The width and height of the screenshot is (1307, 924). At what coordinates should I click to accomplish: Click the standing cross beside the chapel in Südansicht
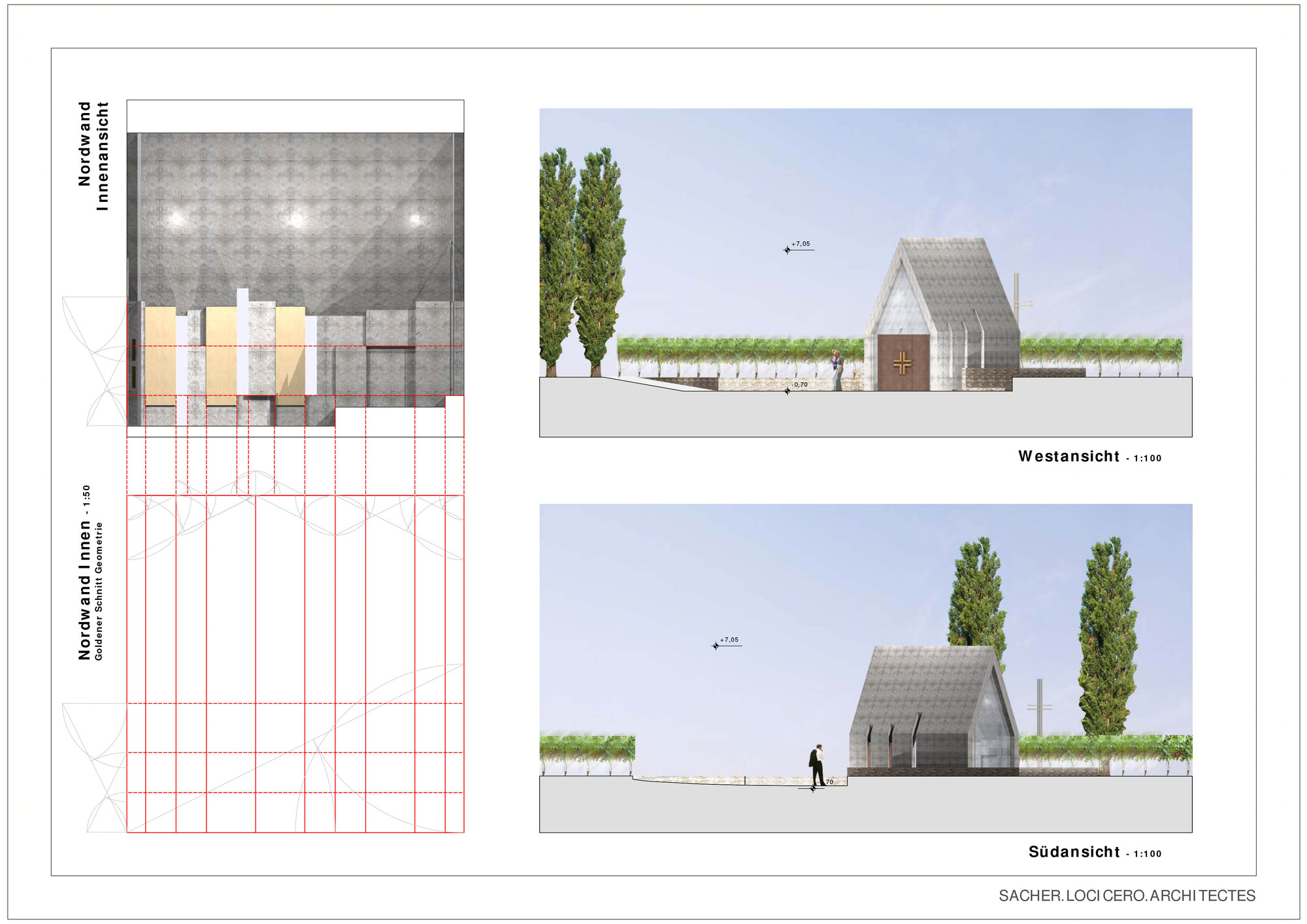coord(1039,708)
